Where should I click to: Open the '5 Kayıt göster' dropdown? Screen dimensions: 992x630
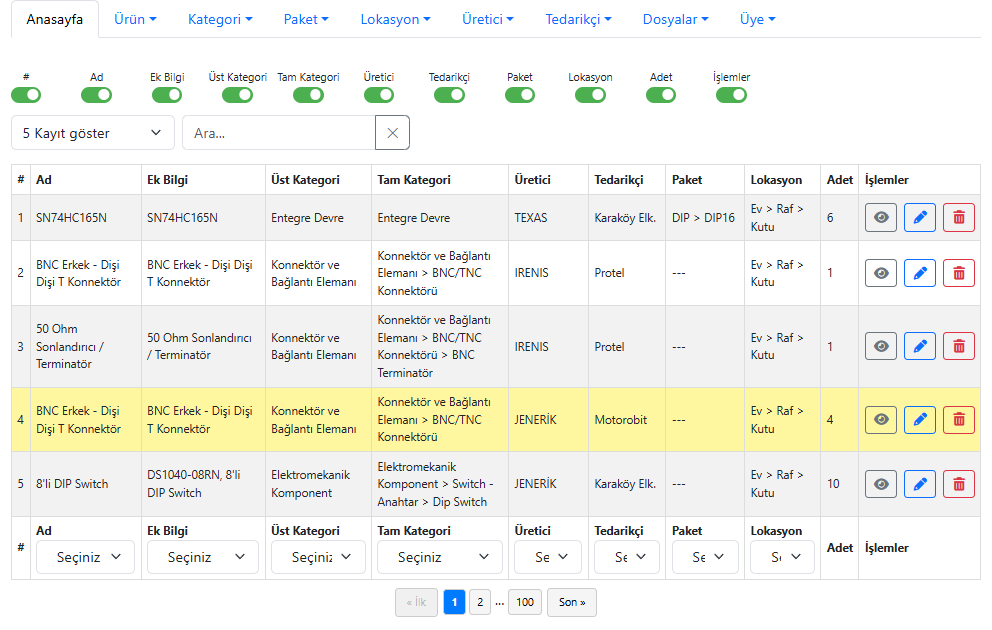pos(92,133)
